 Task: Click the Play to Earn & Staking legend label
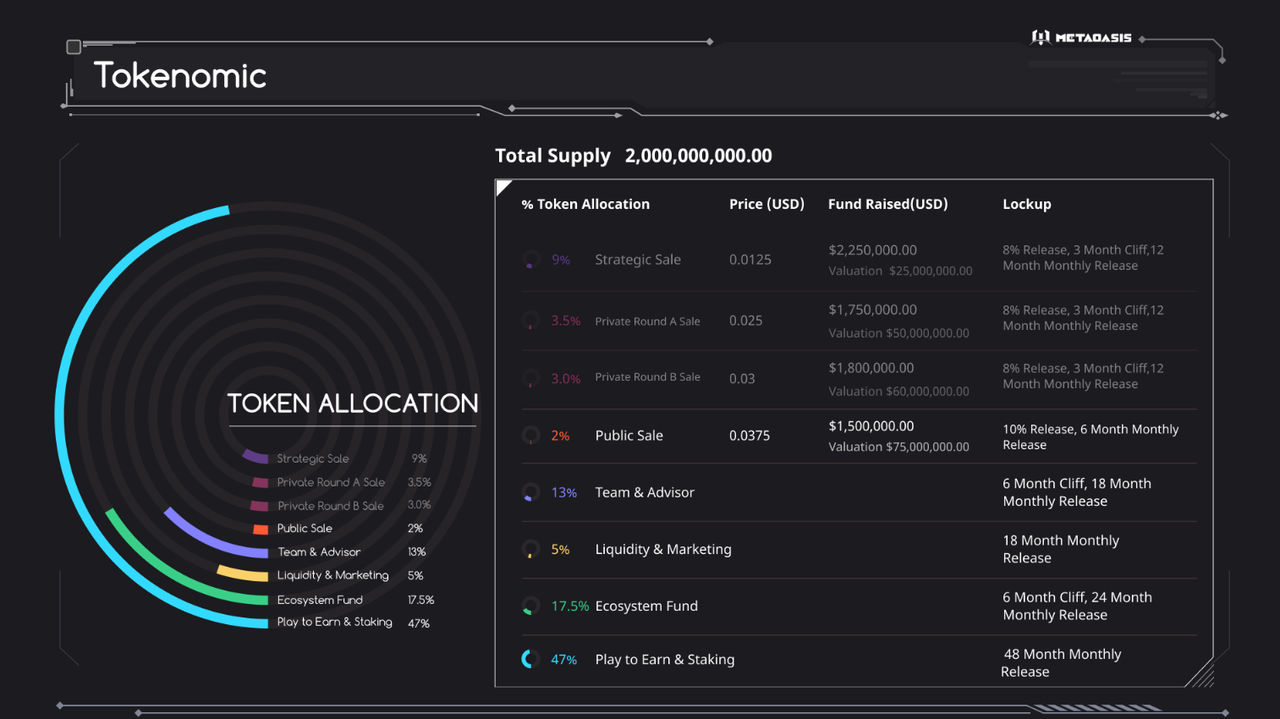[x=335, y=622]
